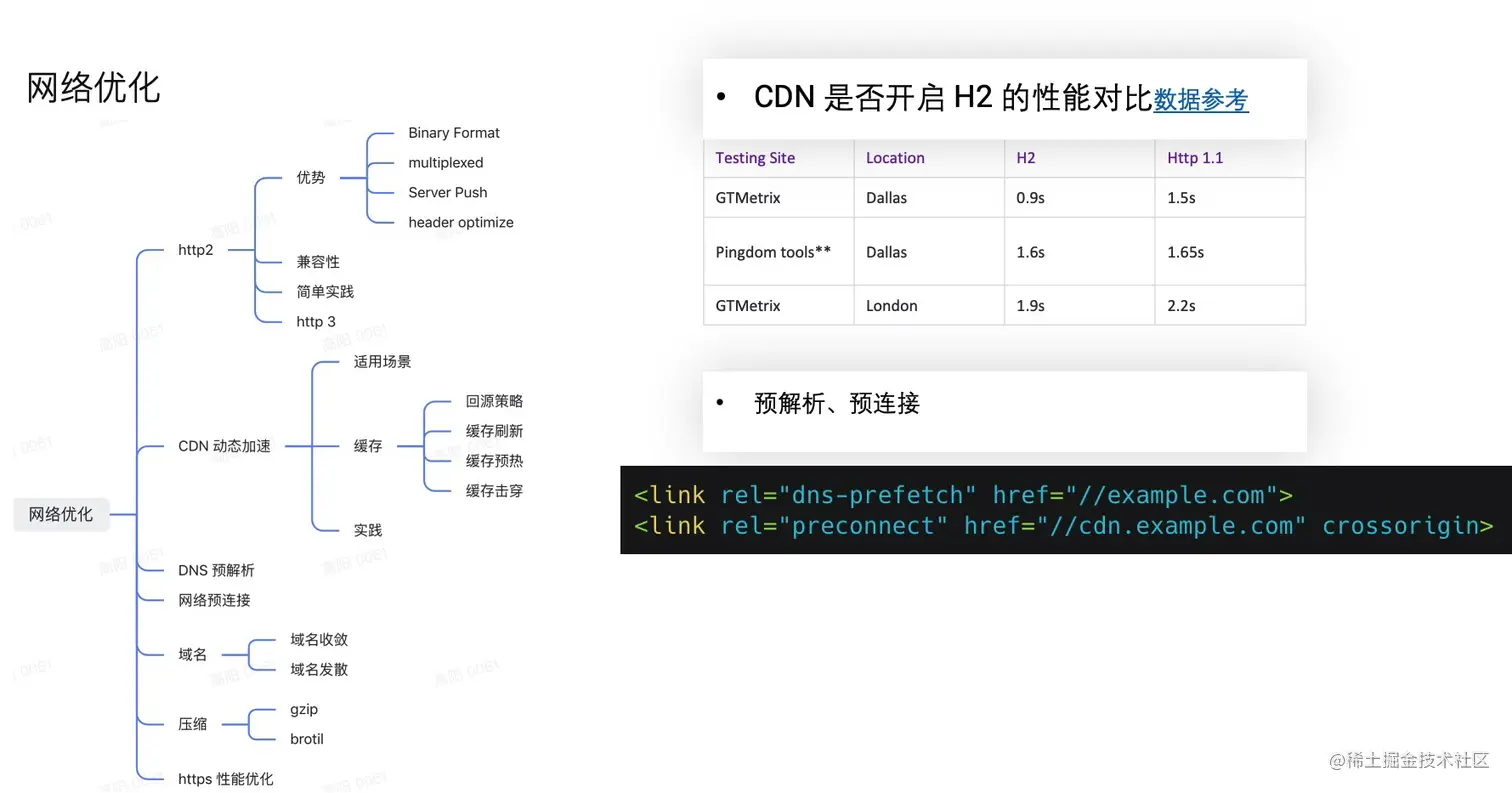Click the 兼容性 node
The height and width of the screenshot is (793, 1512).
coord(318,262)
